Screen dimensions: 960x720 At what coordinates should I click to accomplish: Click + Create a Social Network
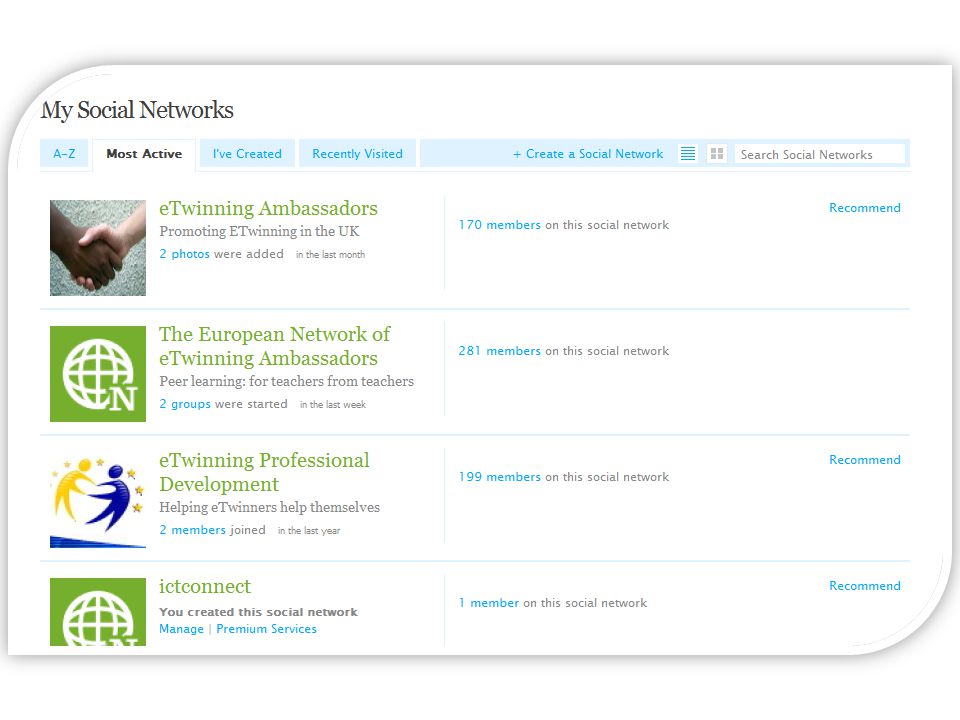click(x=588, y=154)
